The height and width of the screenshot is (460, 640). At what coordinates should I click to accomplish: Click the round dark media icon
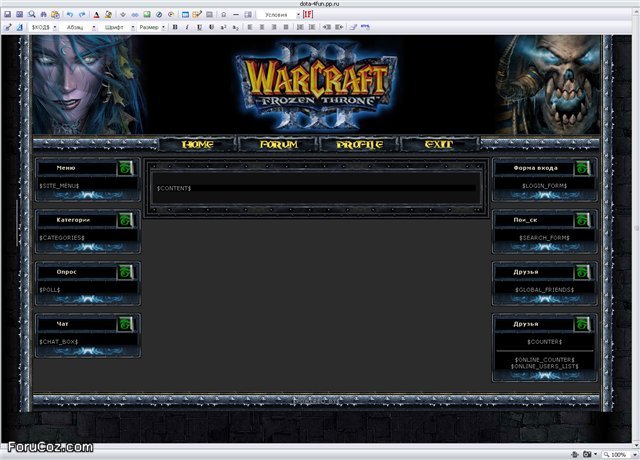click(x=159, y=15)
